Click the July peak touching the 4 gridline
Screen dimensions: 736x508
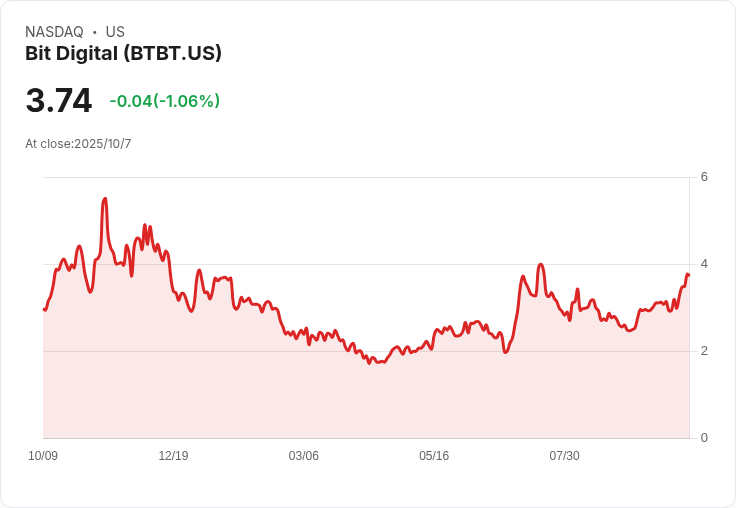(x=541, y=265)
